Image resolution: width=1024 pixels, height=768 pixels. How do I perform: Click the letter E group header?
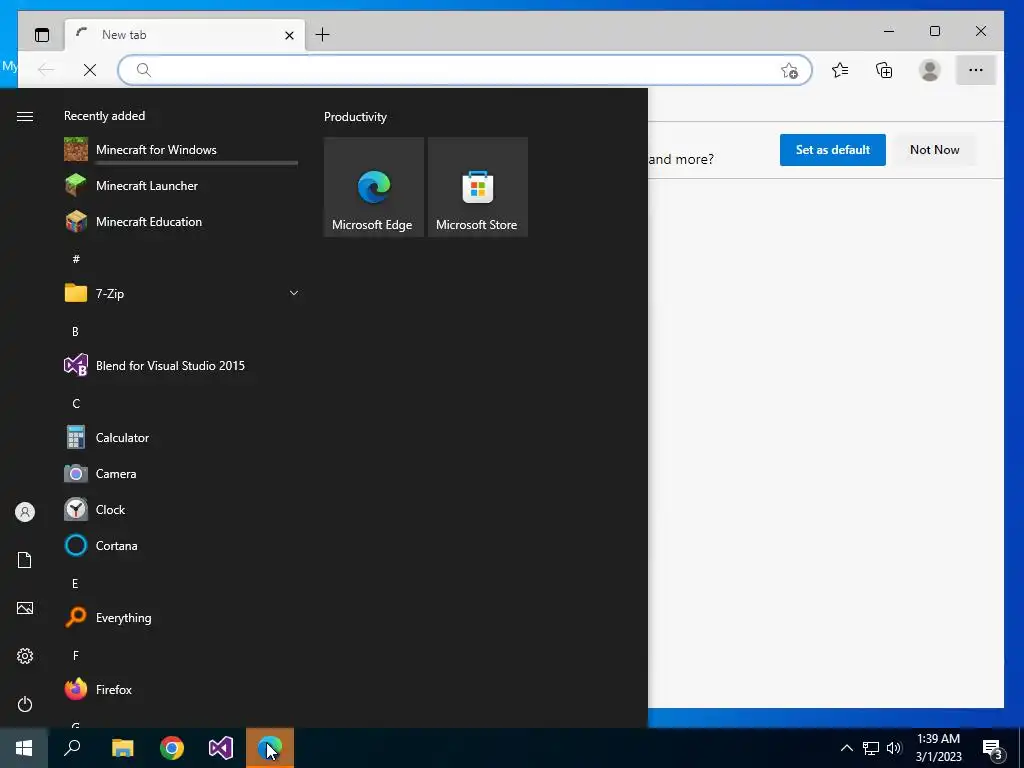click(x=75, y=584)
